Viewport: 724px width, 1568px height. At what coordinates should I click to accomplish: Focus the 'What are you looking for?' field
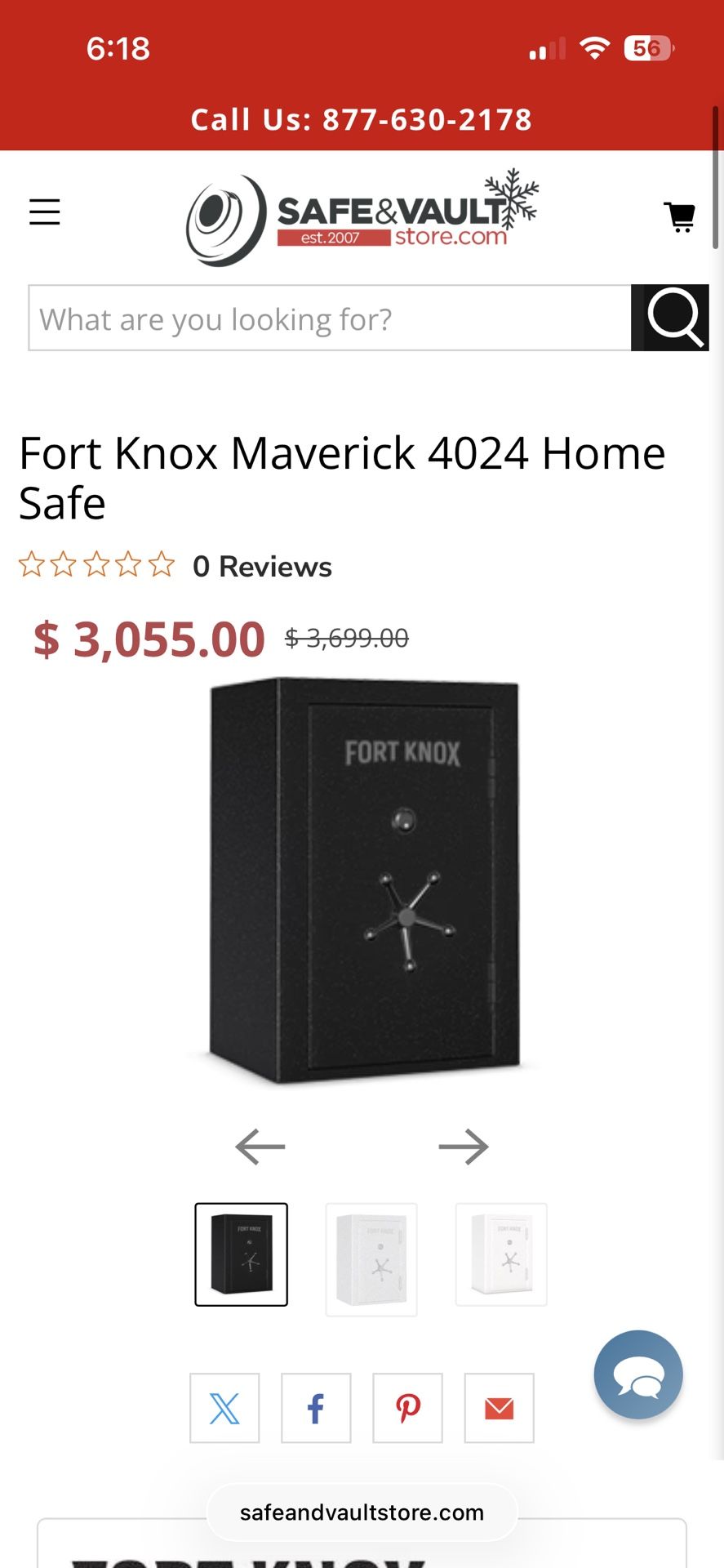[x=330, y=318]
